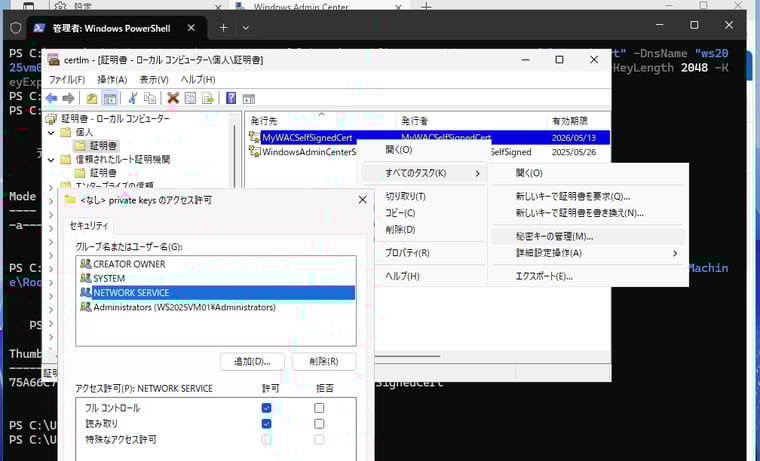Click the 証明書 - ローカル コンピューター root node icon
Viewport: 760px width, 461px height.
coord(51,119)
